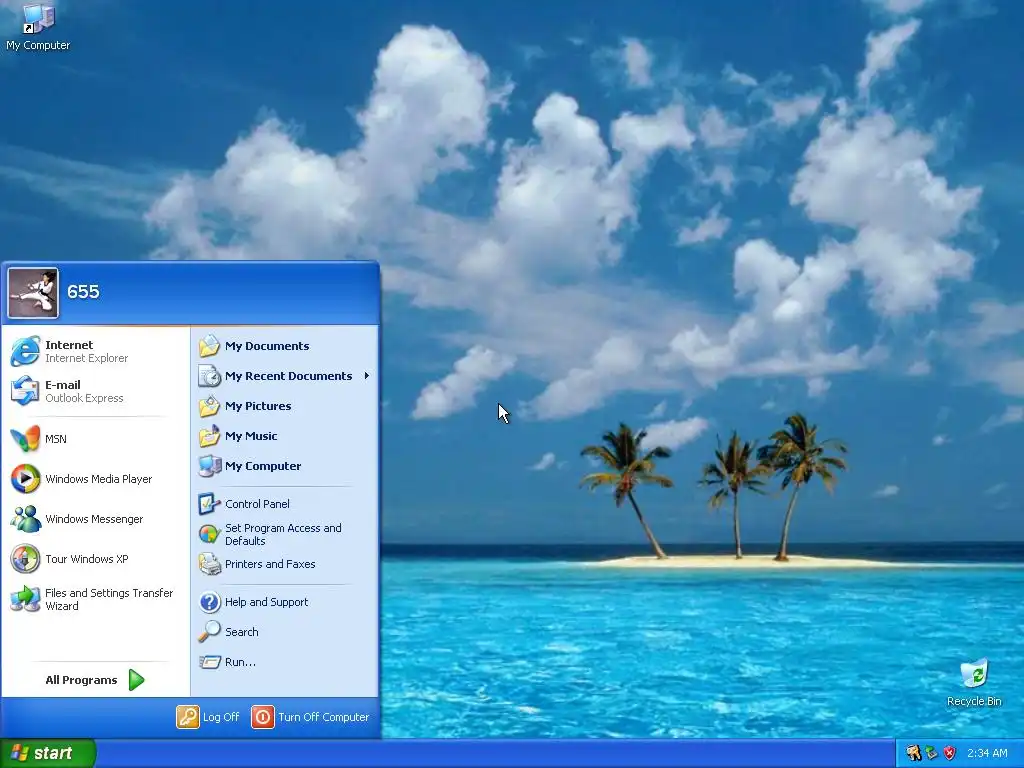Viewport: 1024px width, 768px height.
Task: Click the My Recent Documents icon
Action: (210, 376)
